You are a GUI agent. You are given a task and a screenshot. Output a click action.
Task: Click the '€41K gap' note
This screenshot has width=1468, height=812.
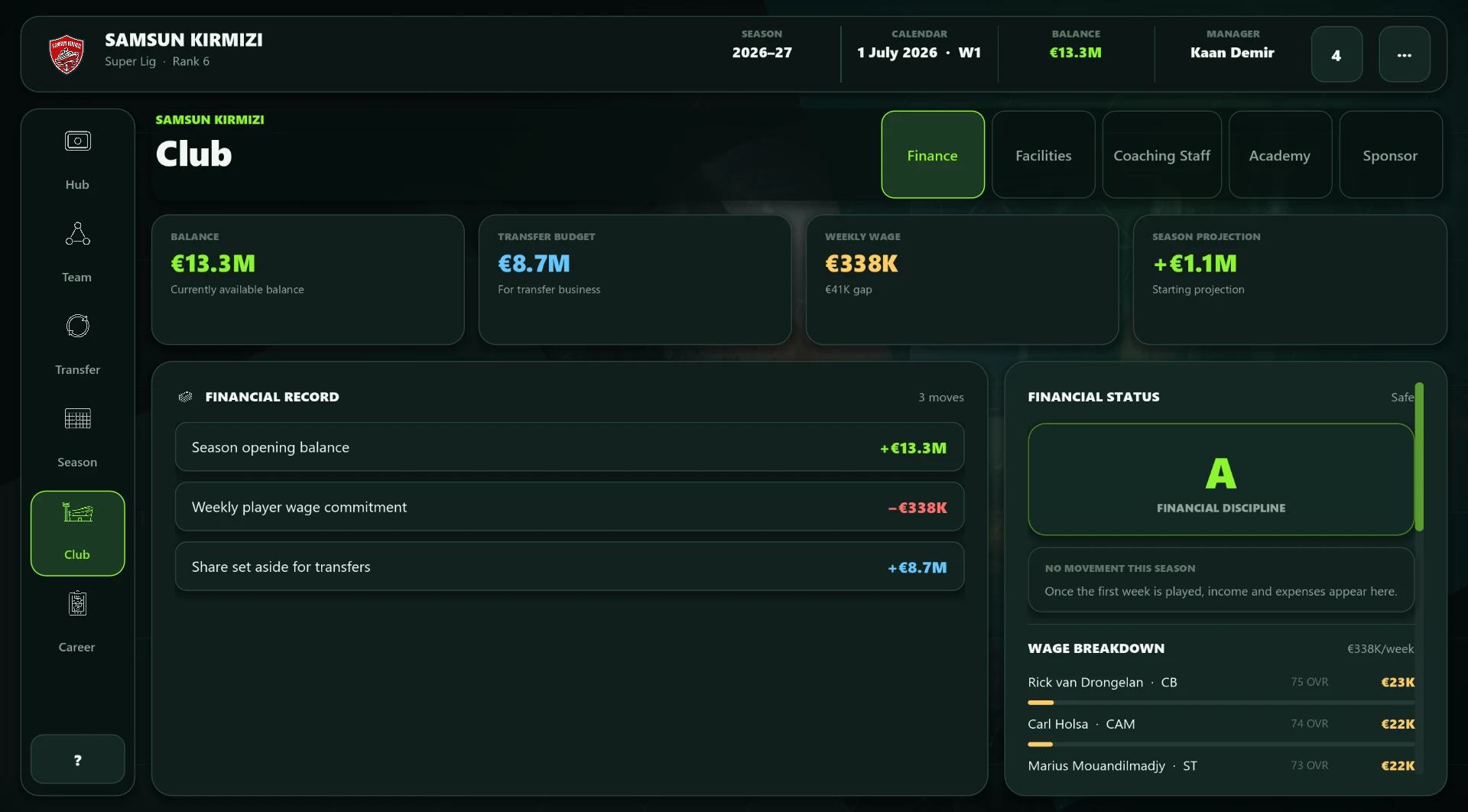(x=849, y=290)
